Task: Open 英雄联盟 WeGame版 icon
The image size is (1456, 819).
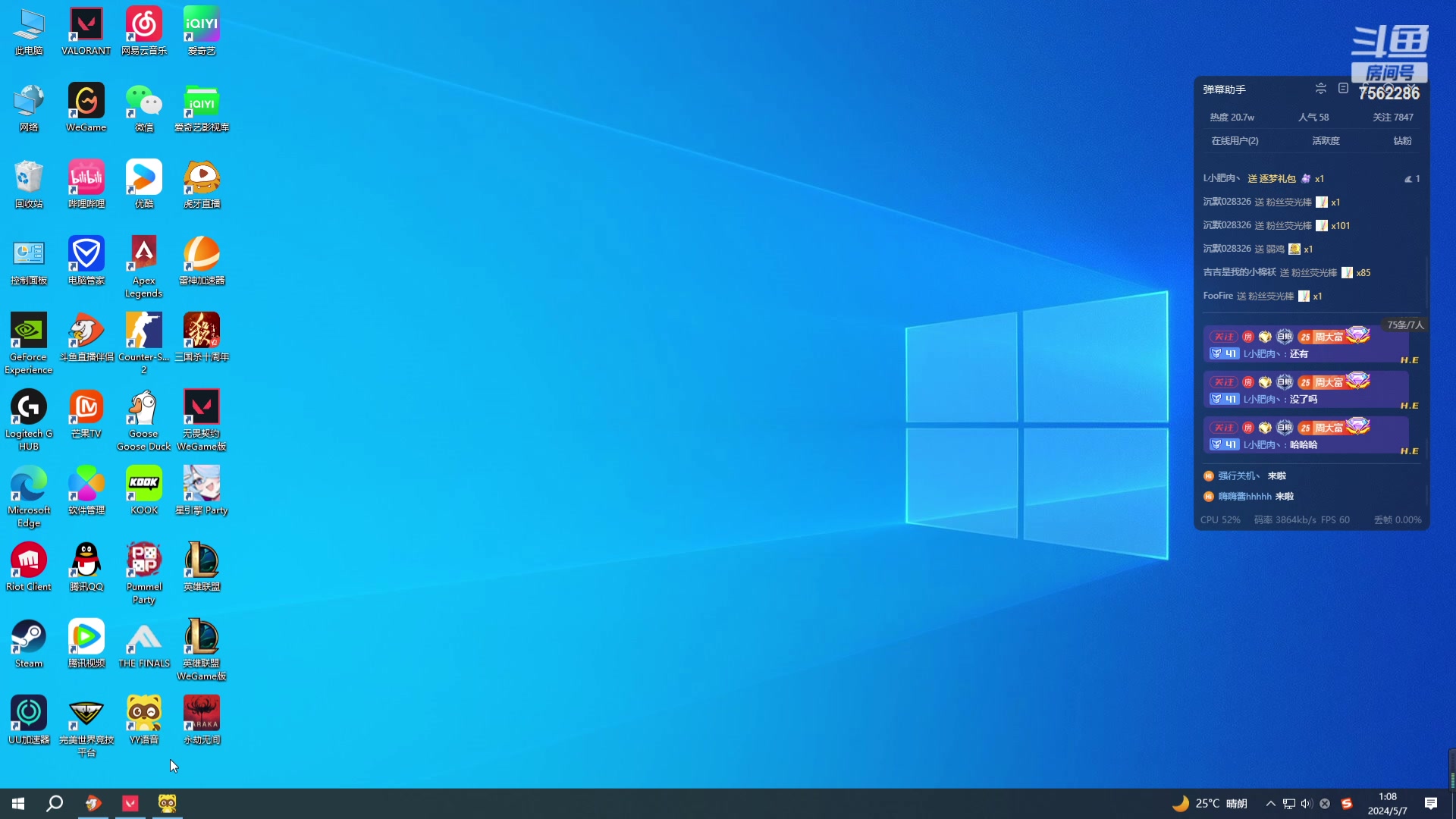Action: pyautogui.click(x=202, y=650)
